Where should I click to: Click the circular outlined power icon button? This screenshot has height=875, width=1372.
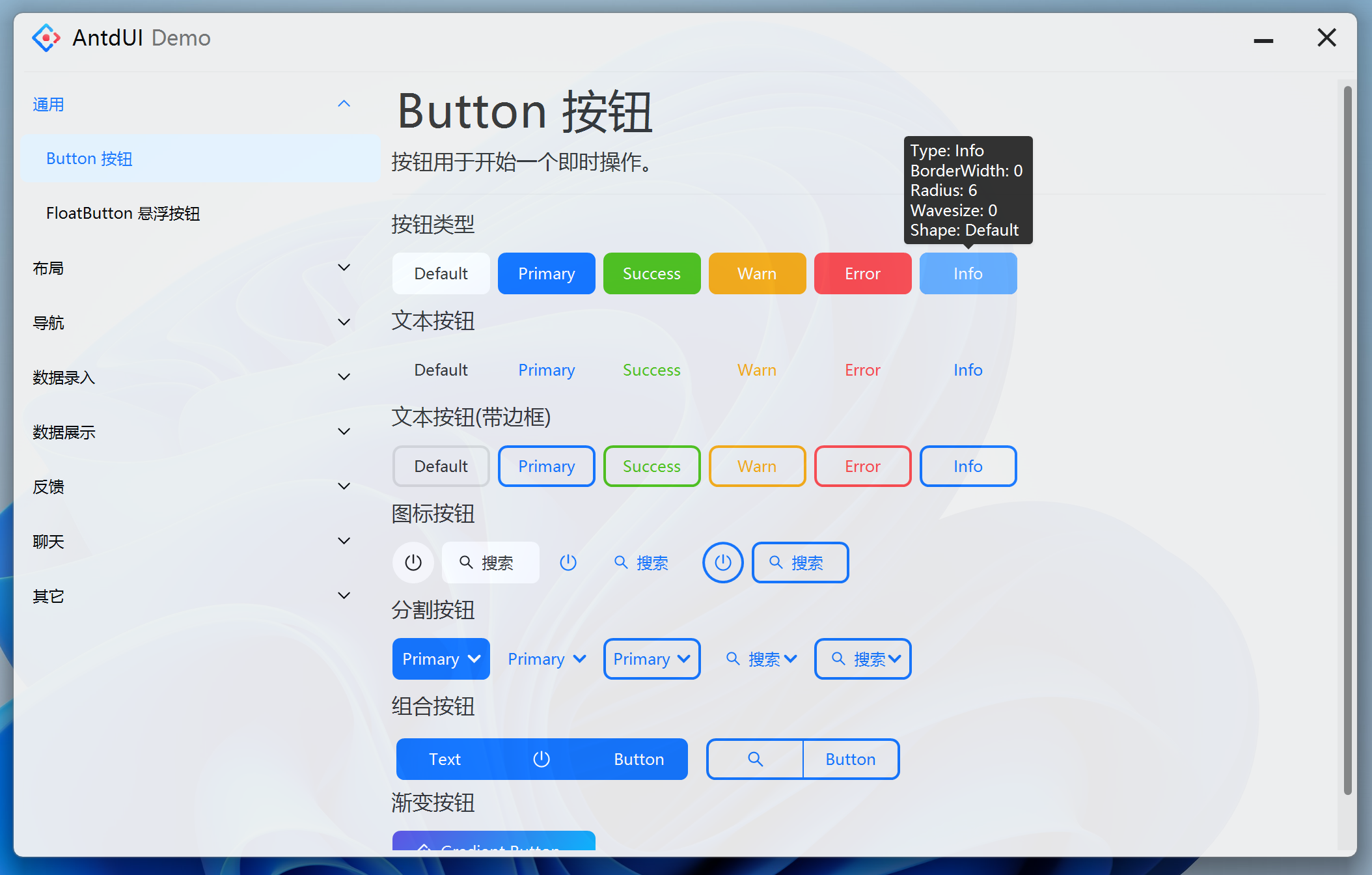coord(722,562)
